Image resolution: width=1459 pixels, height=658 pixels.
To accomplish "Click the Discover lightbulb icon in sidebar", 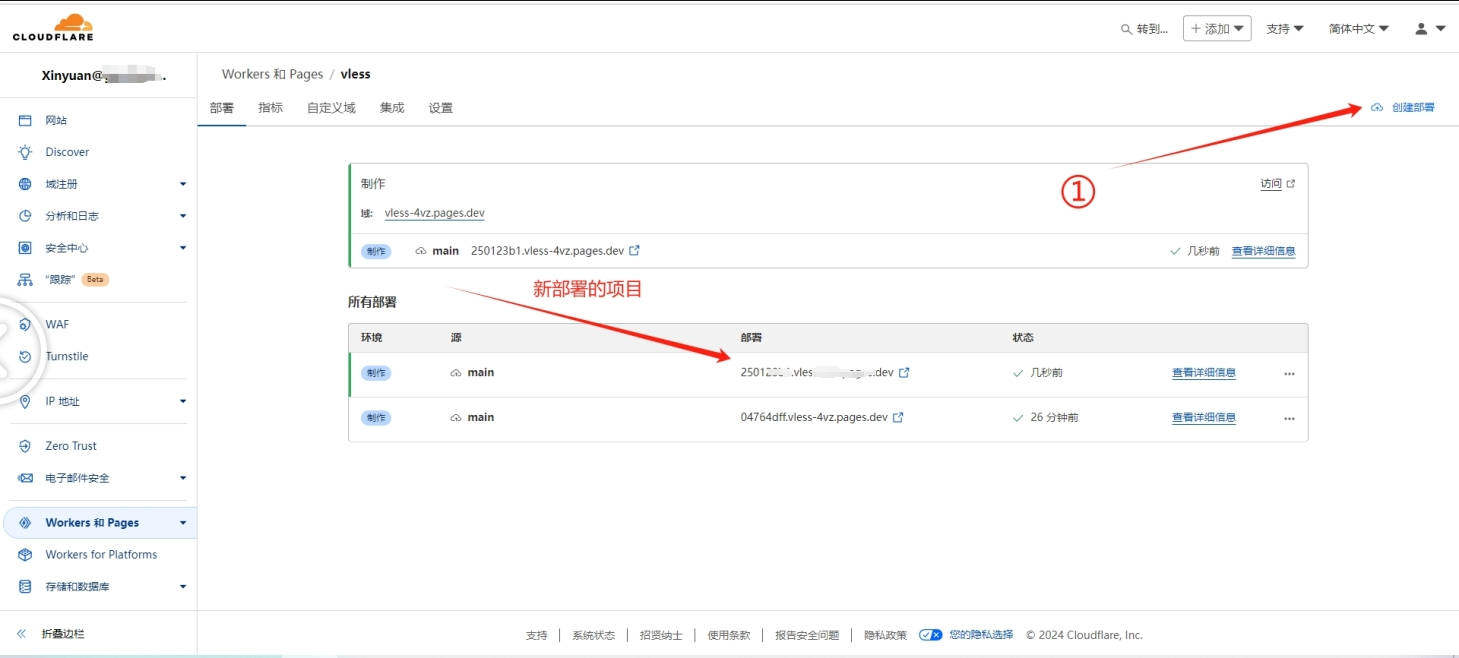I will tap(25, 152).
